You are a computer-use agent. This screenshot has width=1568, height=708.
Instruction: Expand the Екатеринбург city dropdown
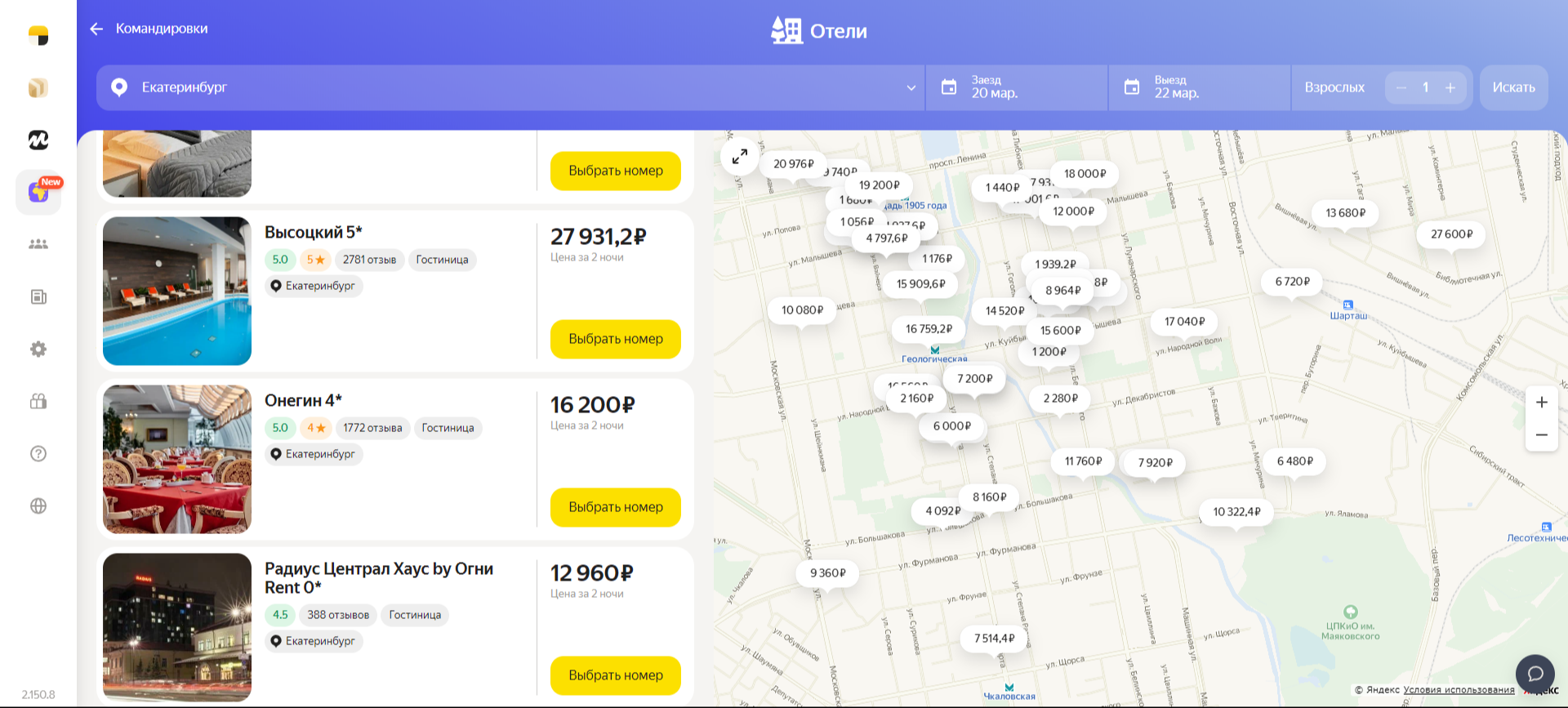click(911, 87)
